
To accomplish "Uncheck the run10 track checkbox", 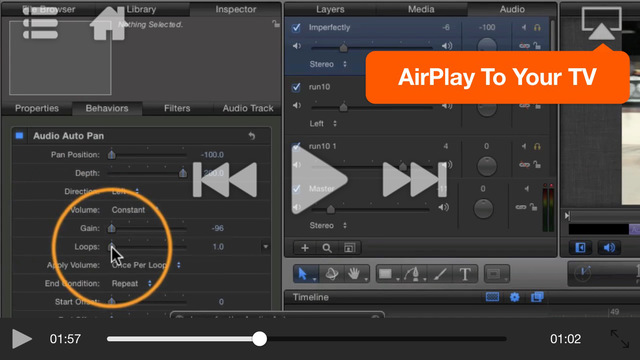I will (296, 87).
